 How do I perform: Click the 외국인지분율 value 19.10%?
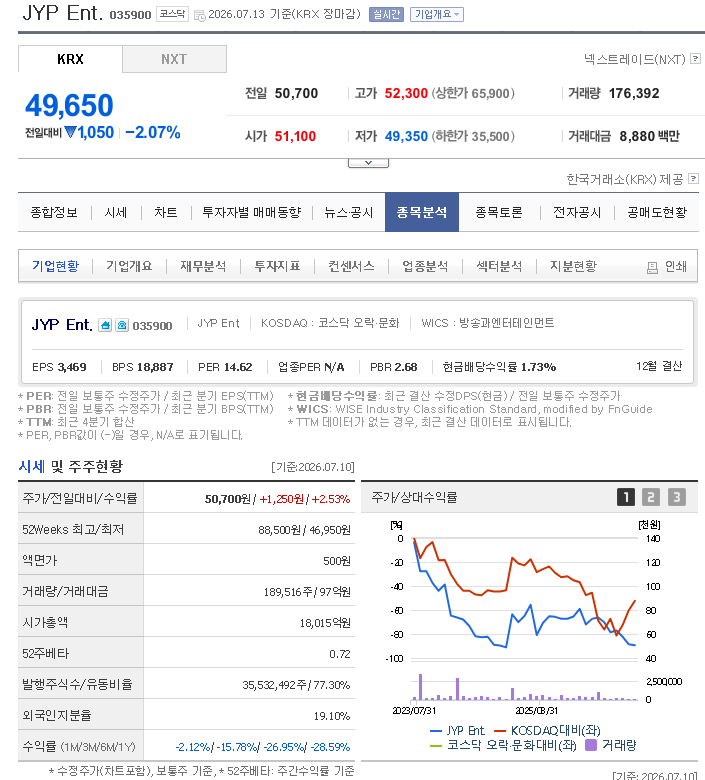pyautogui.click(x=332, y=716)
